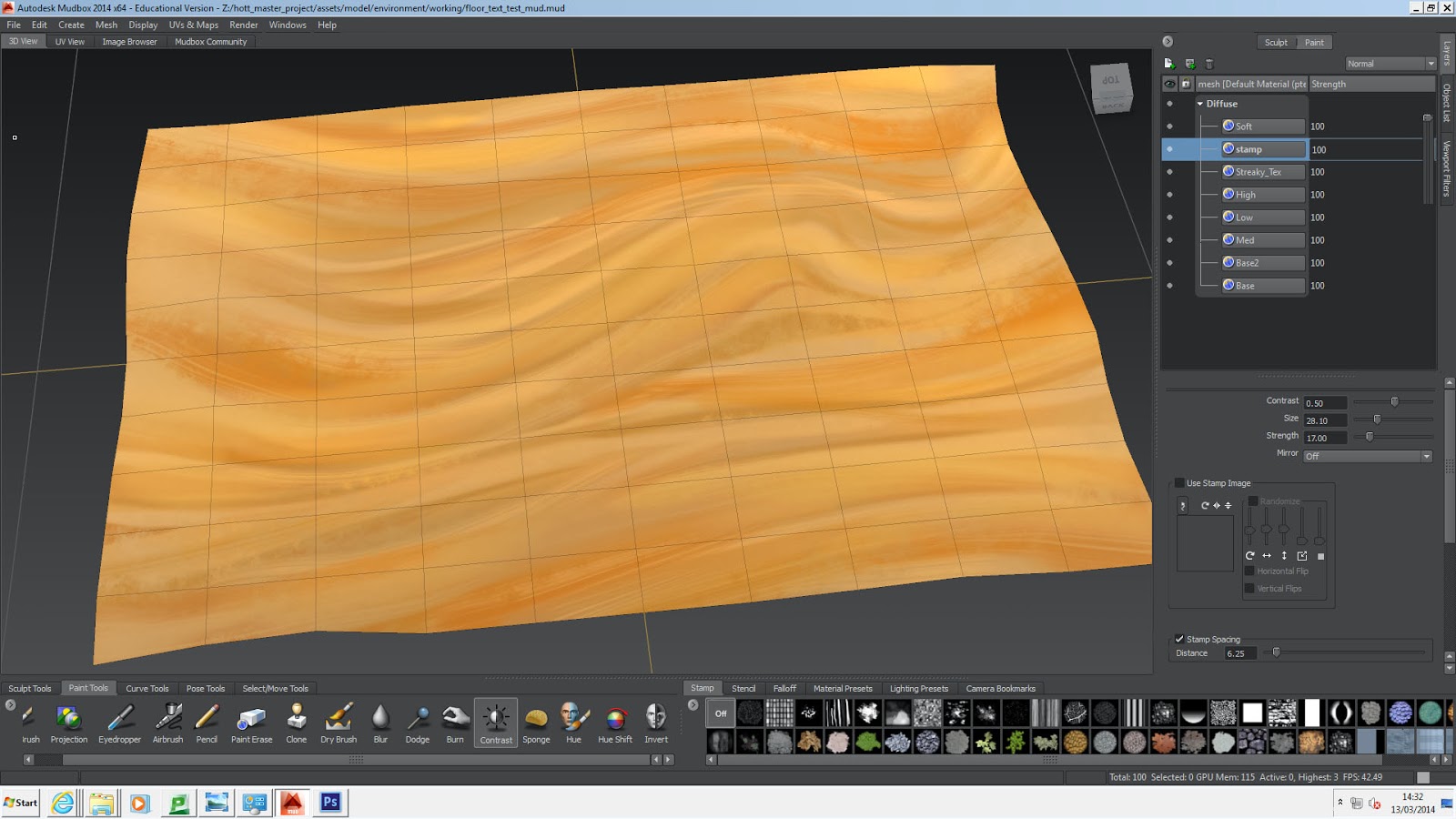Open the UVs & Maps menu
This screenshot has height=819, width=1456.
[193, 25]
